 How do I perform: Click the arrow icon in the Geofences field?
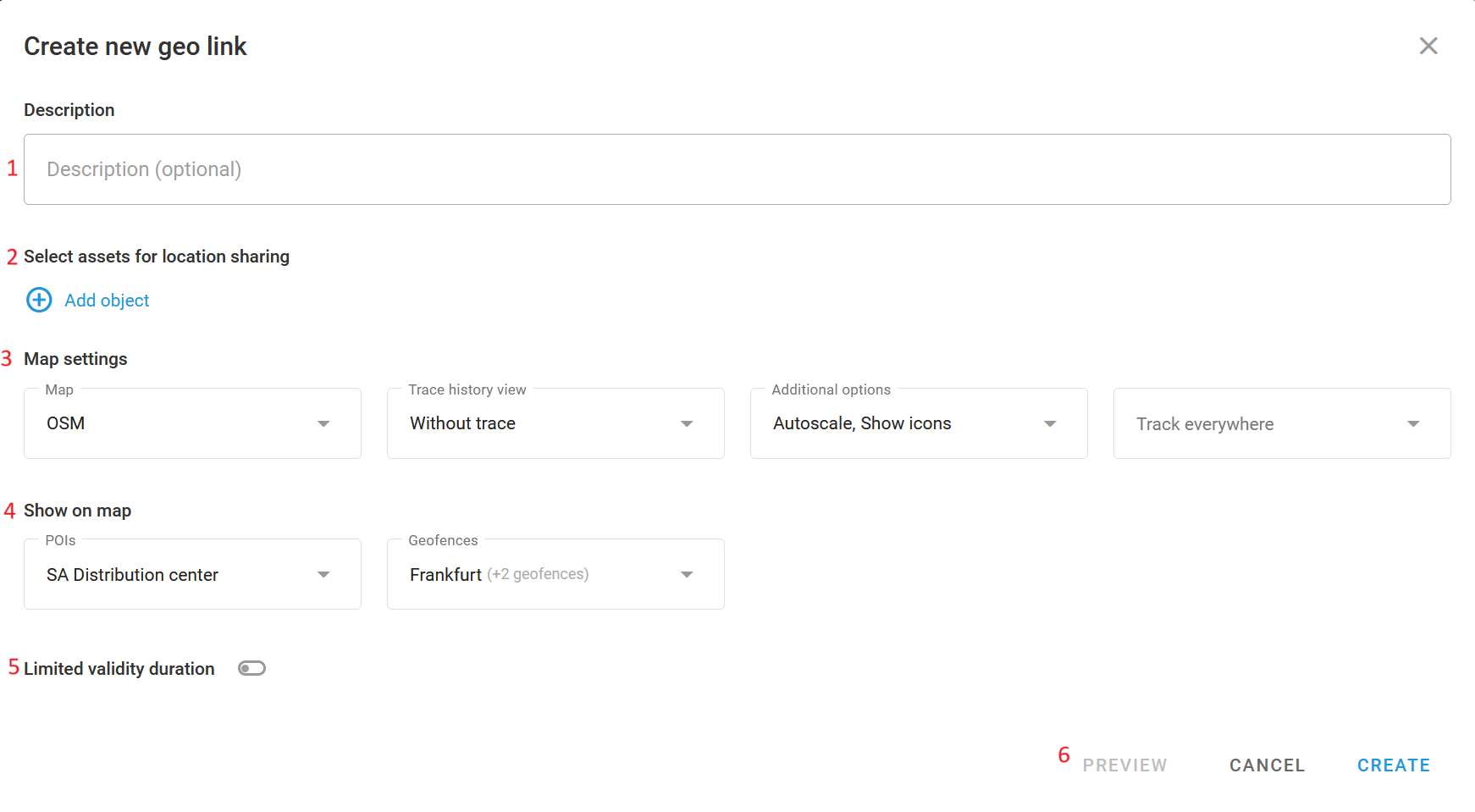(x=687, y=575)
